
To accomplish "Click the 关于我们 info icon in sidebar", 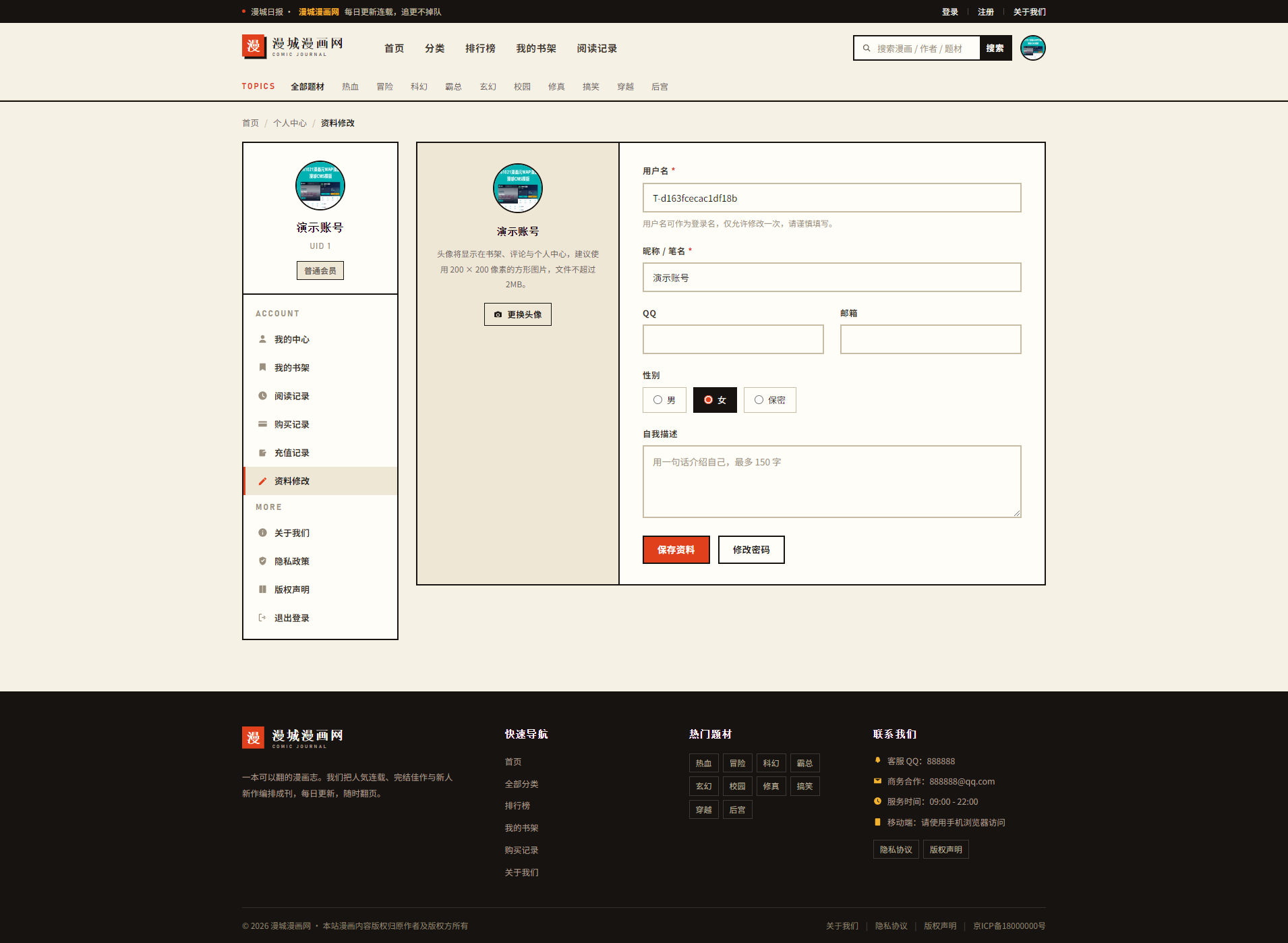I will pos(262,533).
